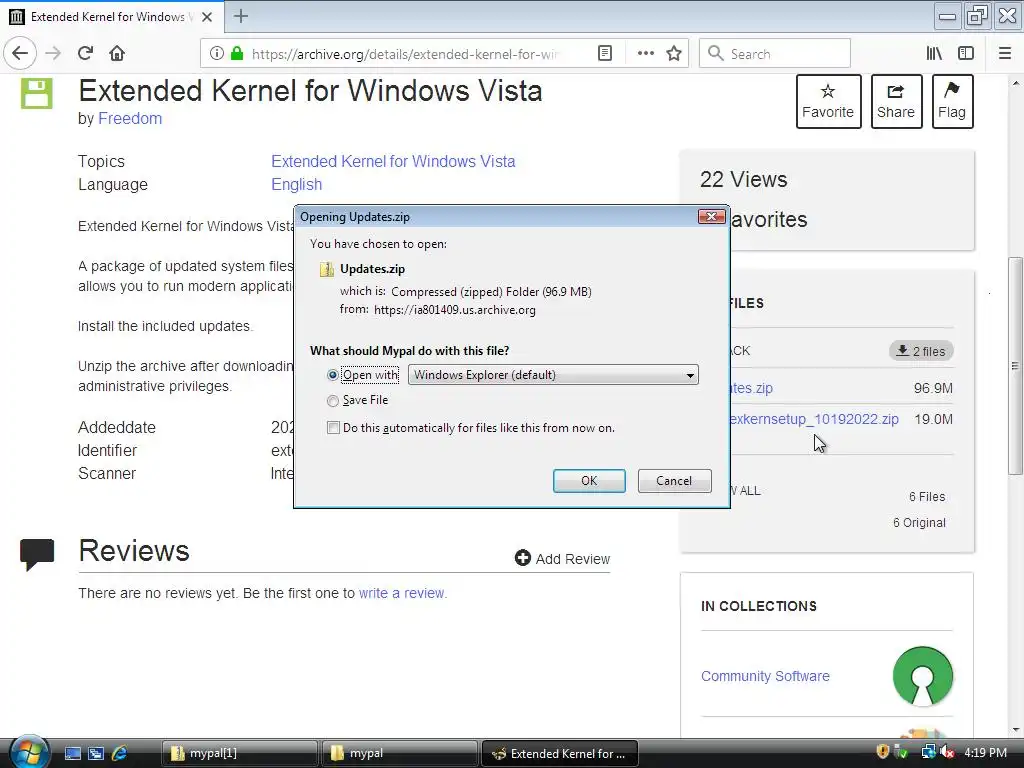
Task: Open the Community Software collection logo
Action: (x=922, y=677)
